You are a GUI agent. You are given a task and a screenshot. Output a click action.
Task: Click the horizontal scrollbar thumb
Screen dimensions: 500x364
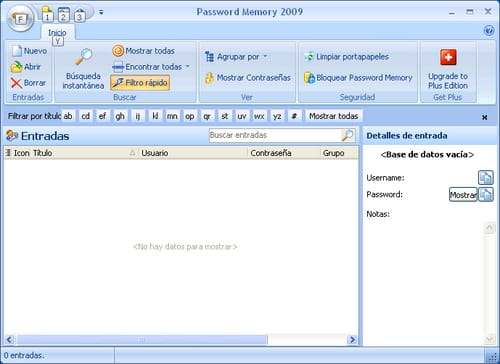[142, 340]
